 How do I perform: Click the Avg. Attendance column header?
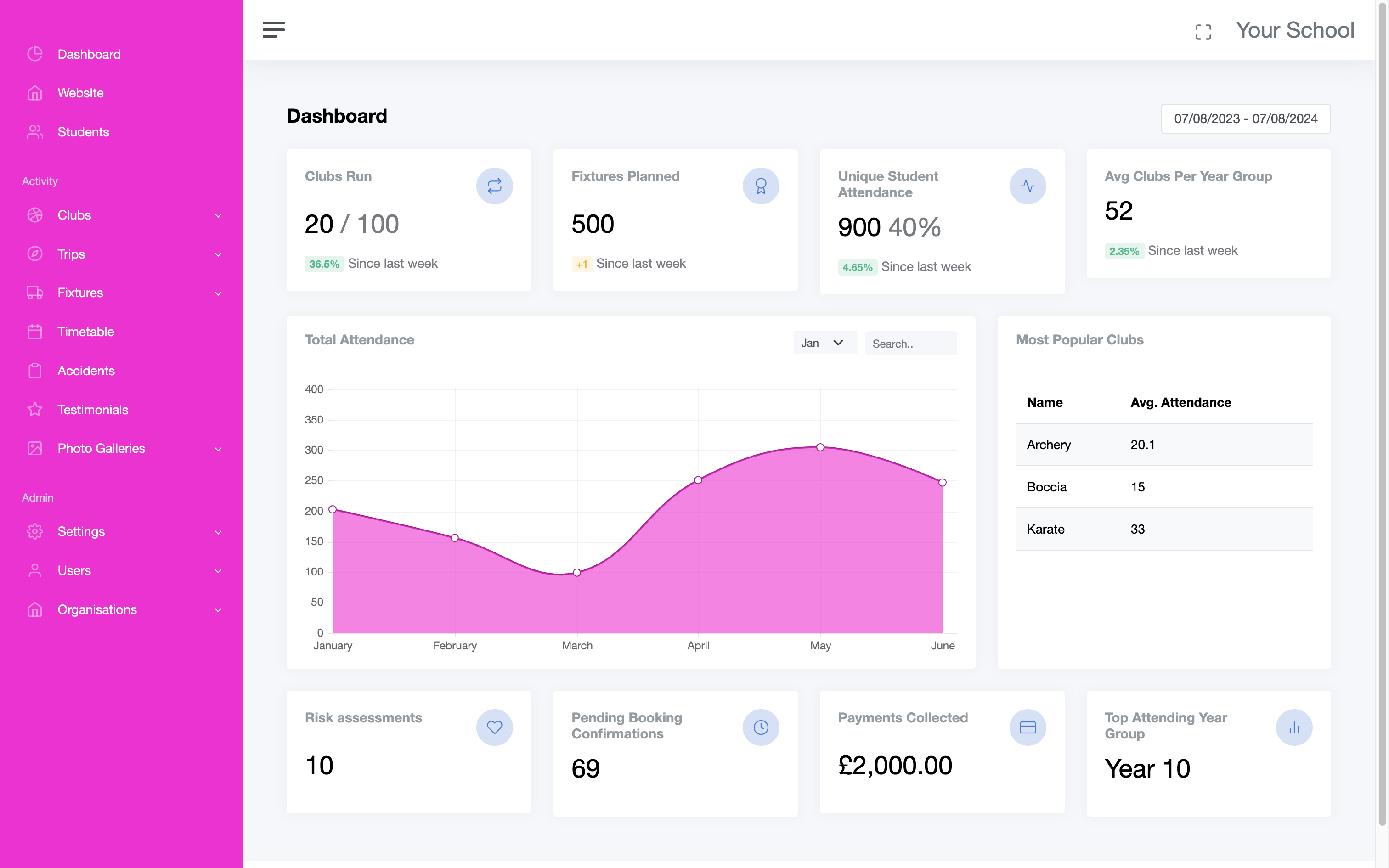coord(1180,402)
